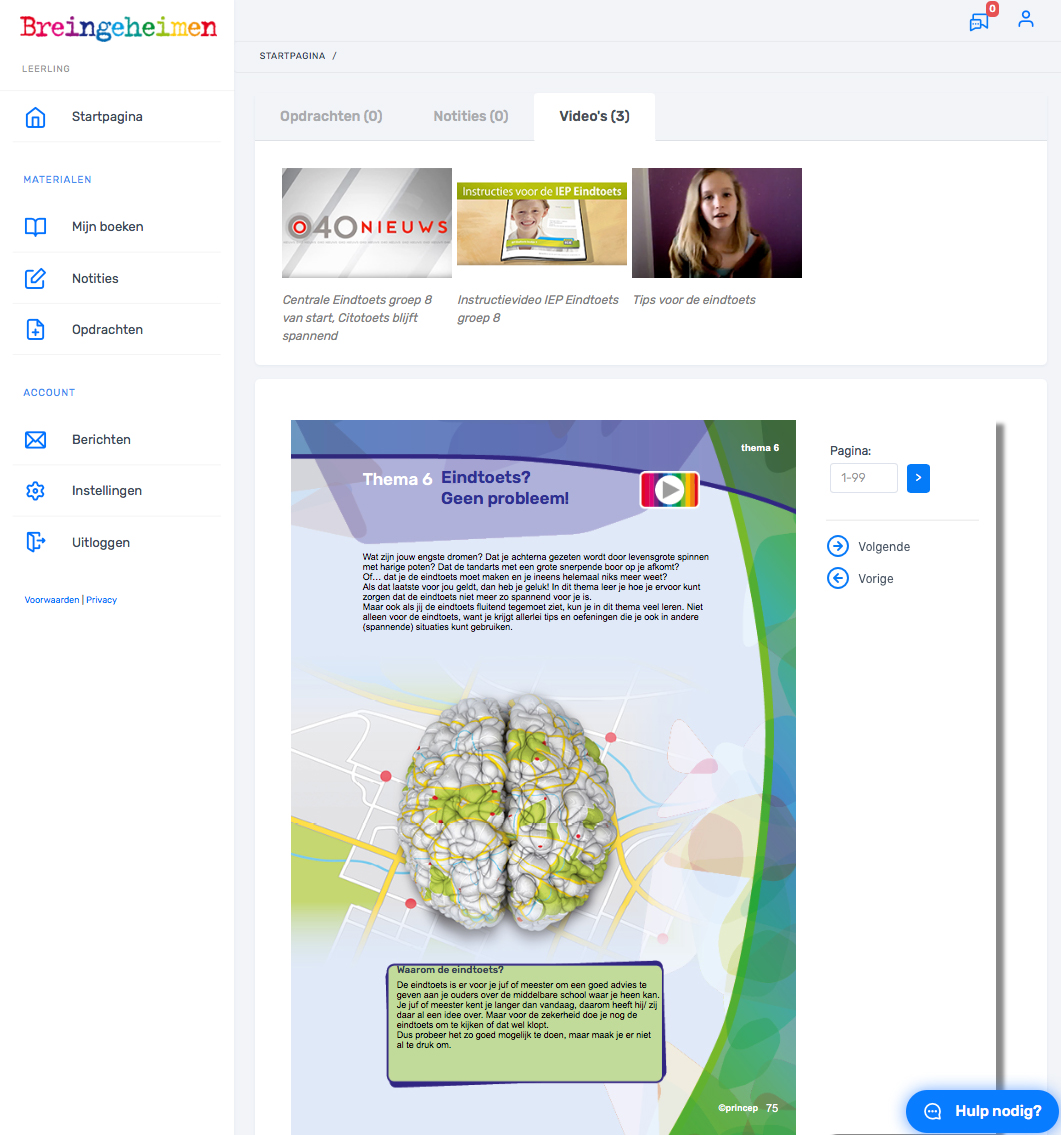Open the 040 Nieuws video thumbnail

point(367,223)
